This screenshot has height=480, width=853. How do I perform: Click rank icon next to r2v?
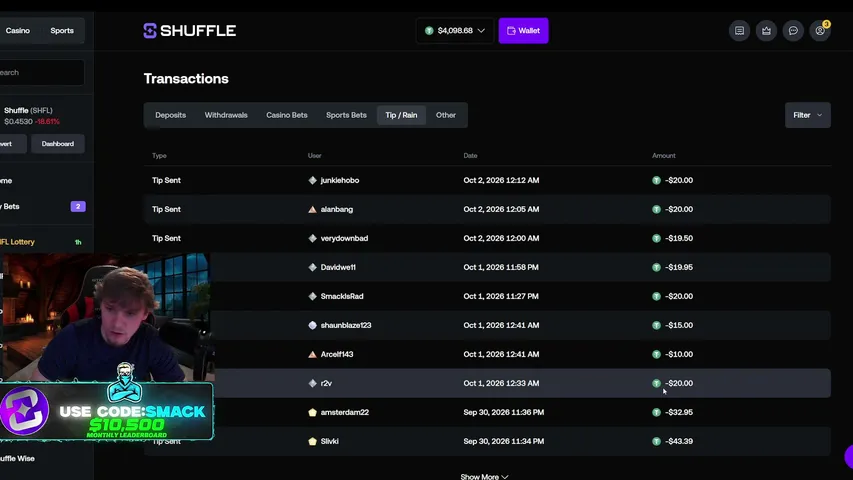312,383
